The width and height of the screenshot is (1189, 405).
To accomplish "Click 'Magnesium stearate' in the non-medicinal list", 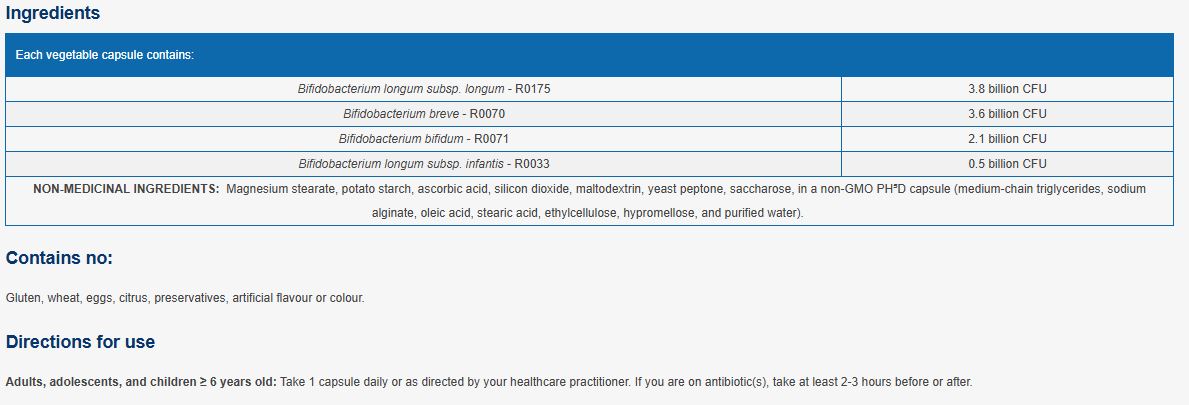I will point(275,188).
